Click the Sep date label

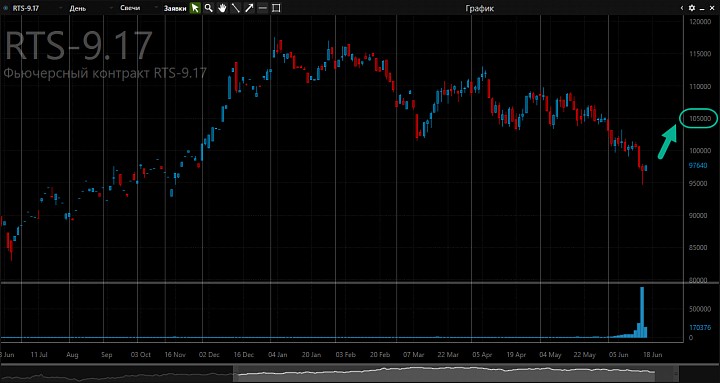(x=107, y=355)
